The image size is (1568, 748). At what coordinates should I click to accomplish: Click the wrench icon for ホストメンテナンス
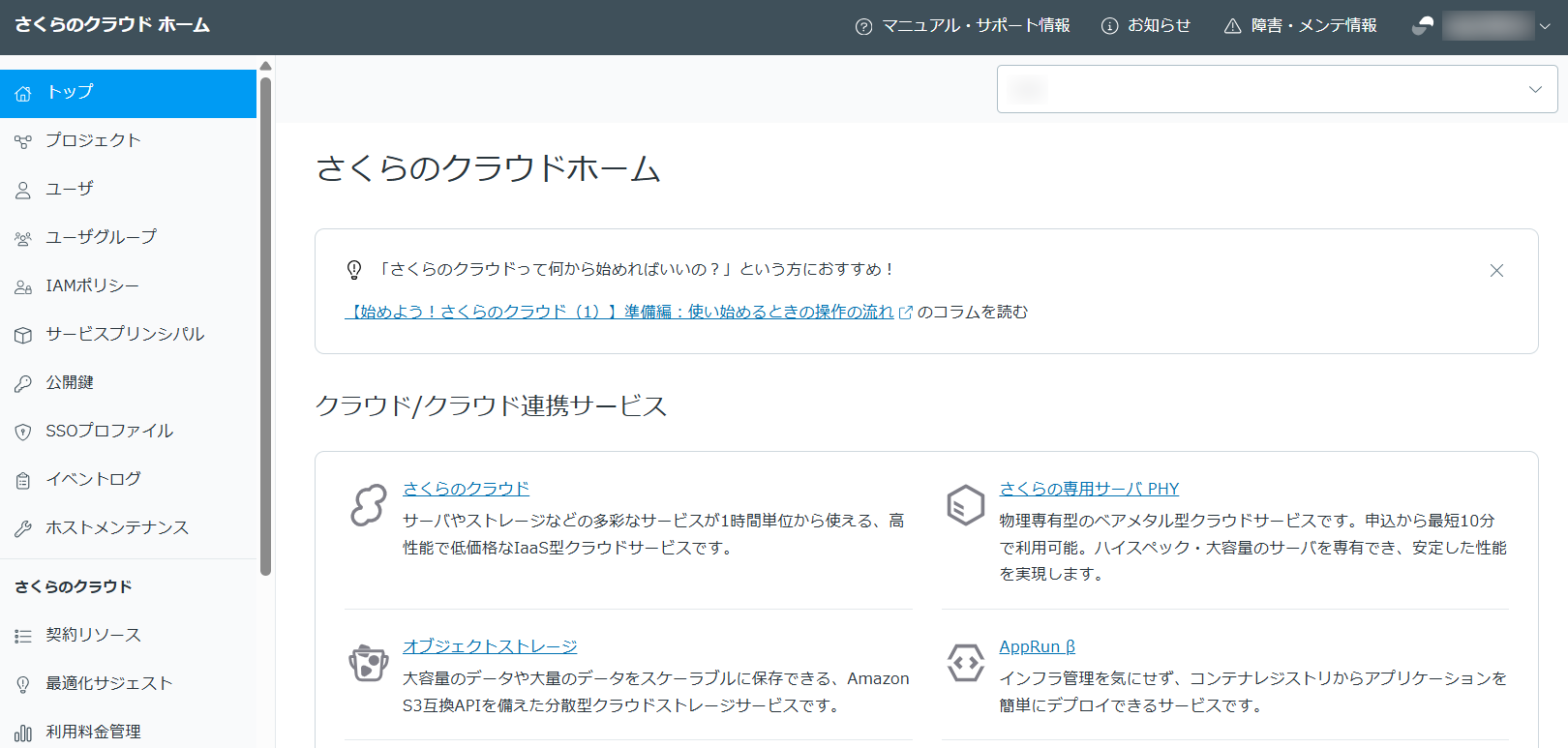point(23,529)
